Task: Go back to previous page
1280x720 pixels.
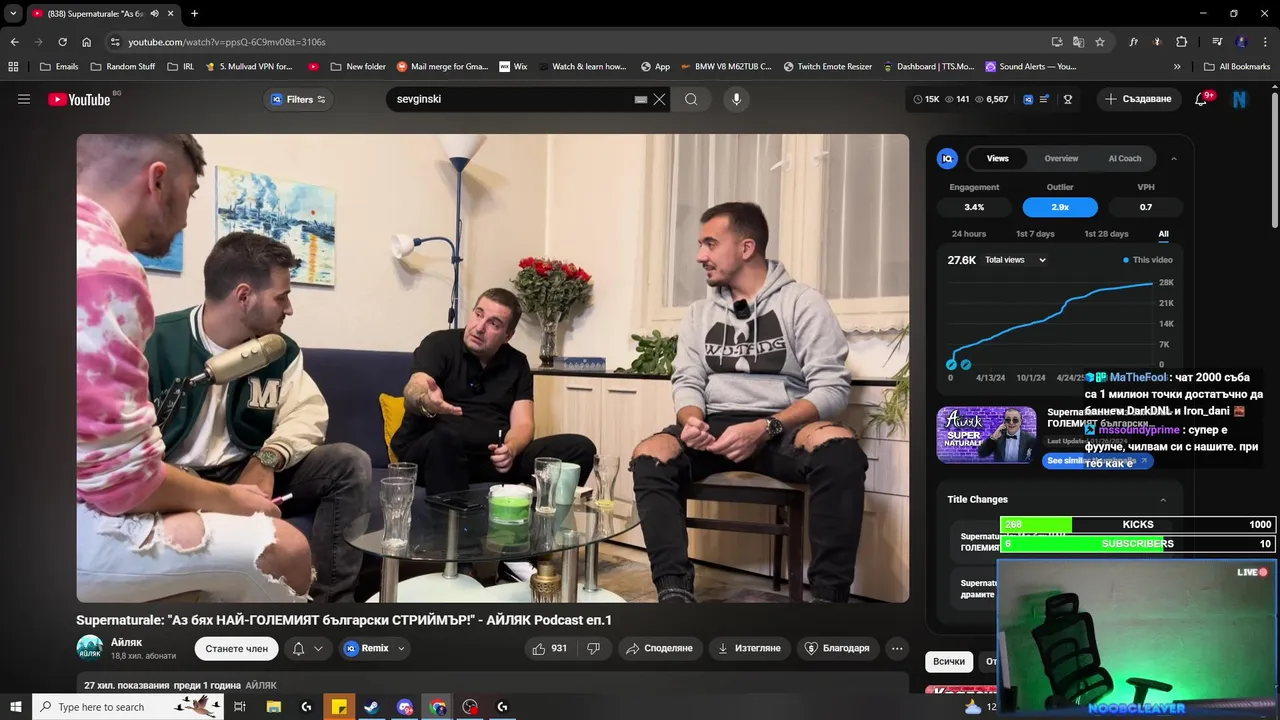Action: coord(14,42)
